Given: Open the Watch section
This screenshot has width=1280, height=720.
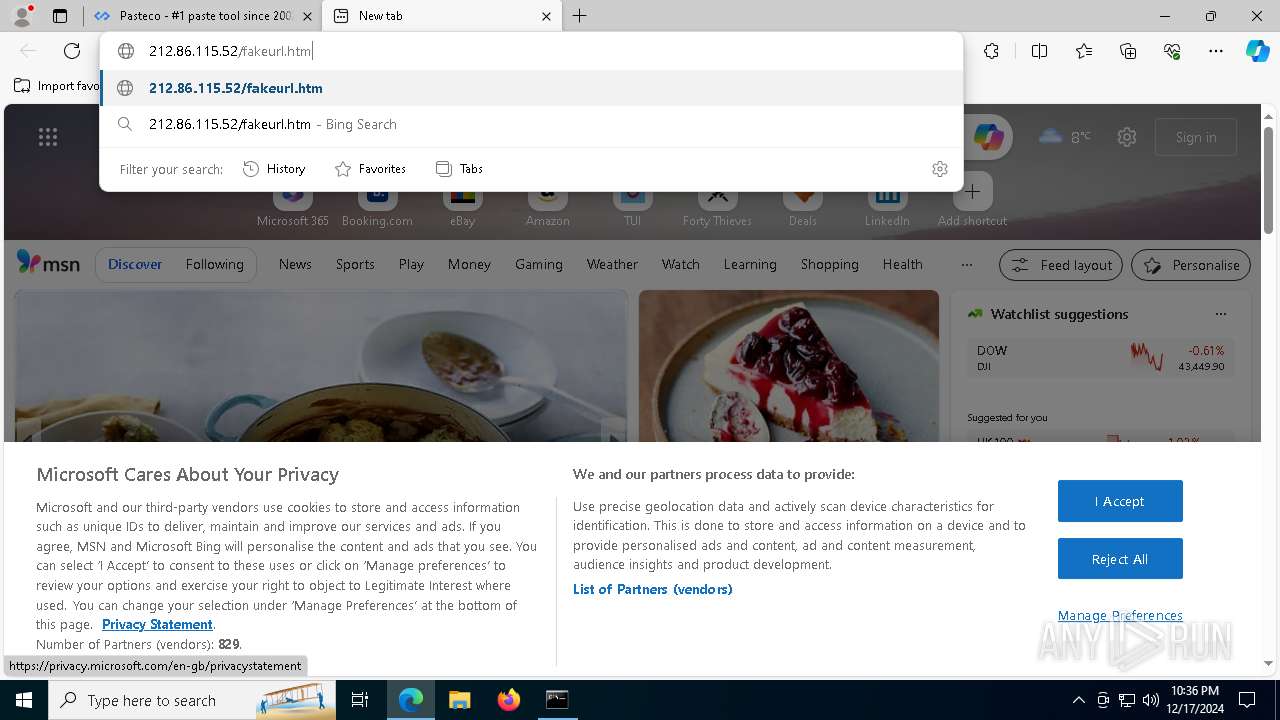Looking at the screenshot, I should pos(681,264).
